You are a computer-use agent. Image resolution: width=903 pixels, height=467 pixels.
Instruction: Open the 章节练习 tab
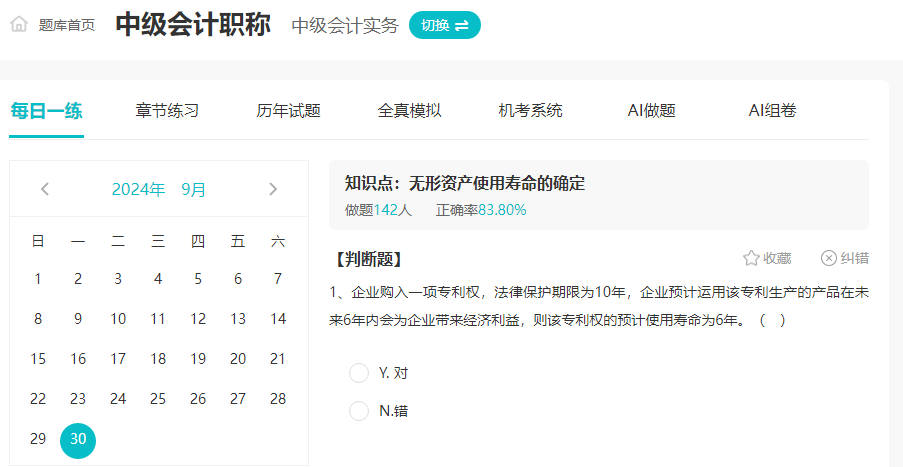coord(167,111)
